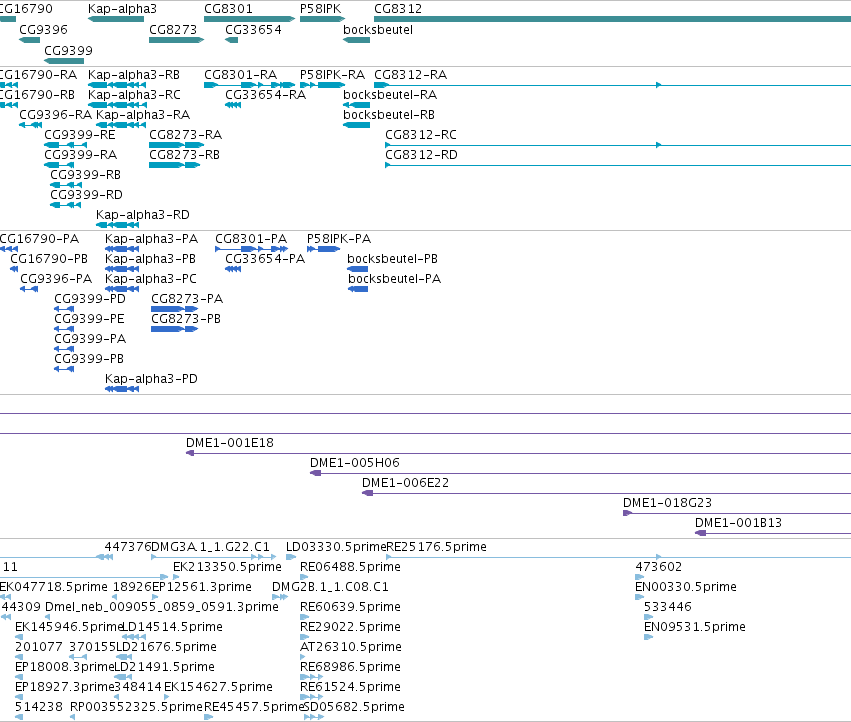Screen dimensions: 851x722
Task: Open the CG33654 gene label
Action: (253, 29)
